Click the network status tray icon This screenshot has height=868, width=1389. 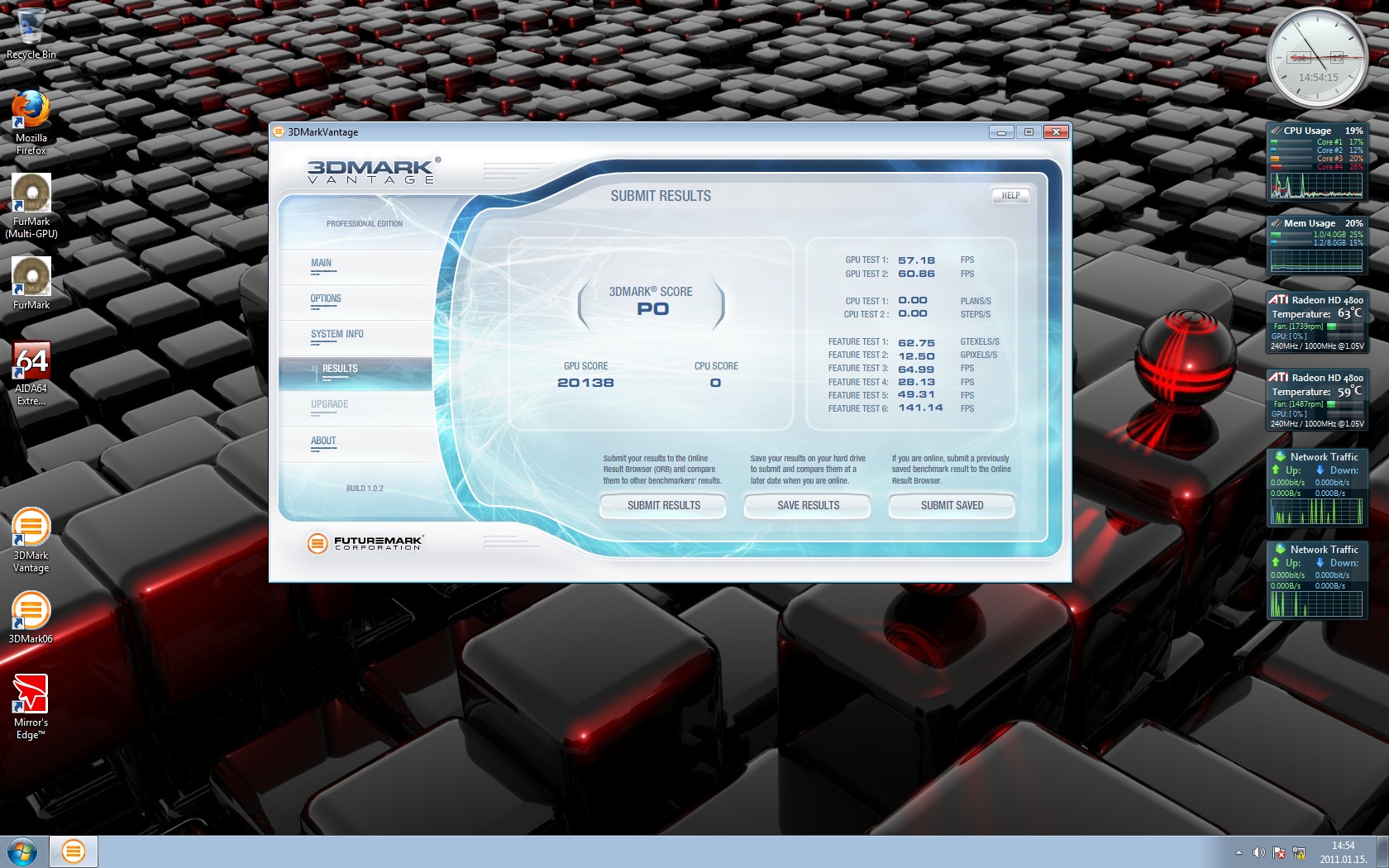pos(1299,852)
